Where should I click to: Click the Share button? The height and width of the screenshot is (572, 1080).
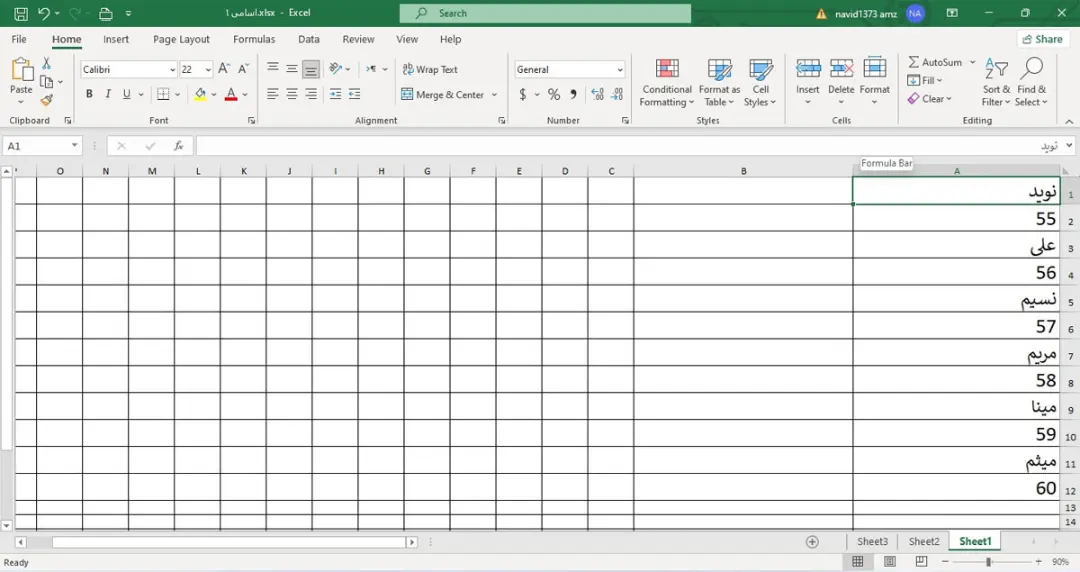(1042, 39)
